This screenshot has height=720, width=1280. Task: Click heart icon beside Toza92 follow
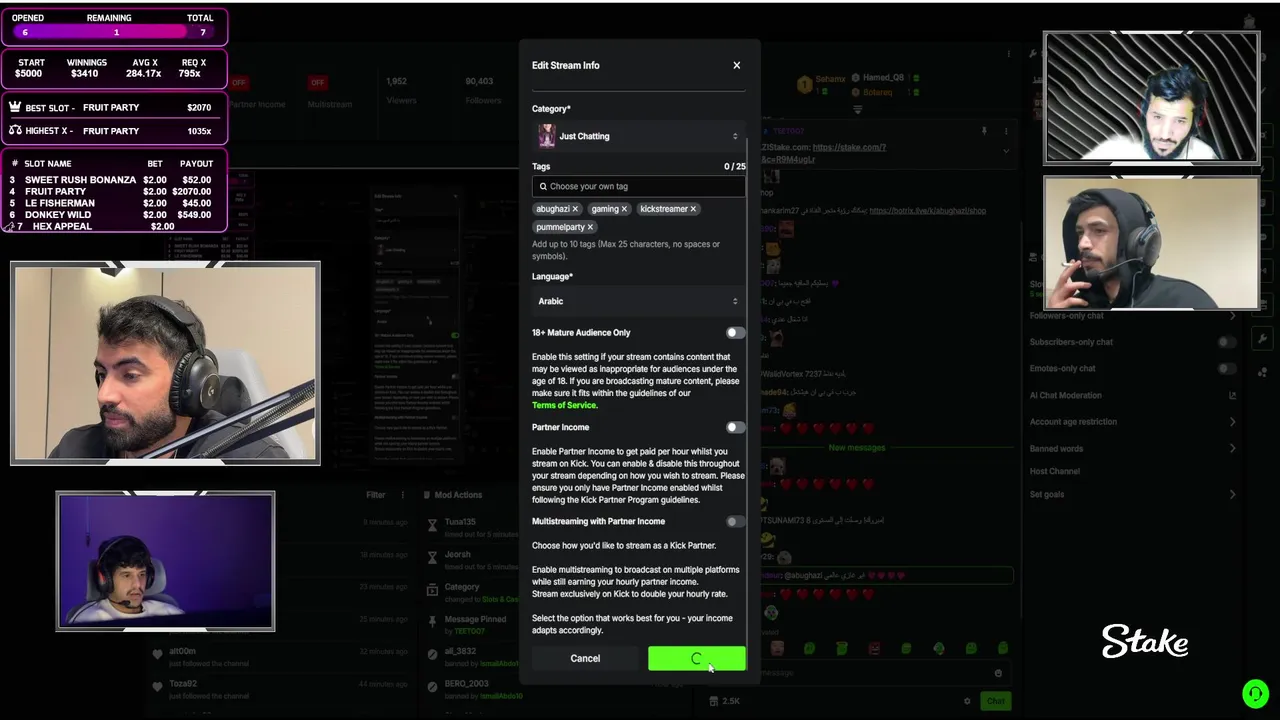coord(157,687)
